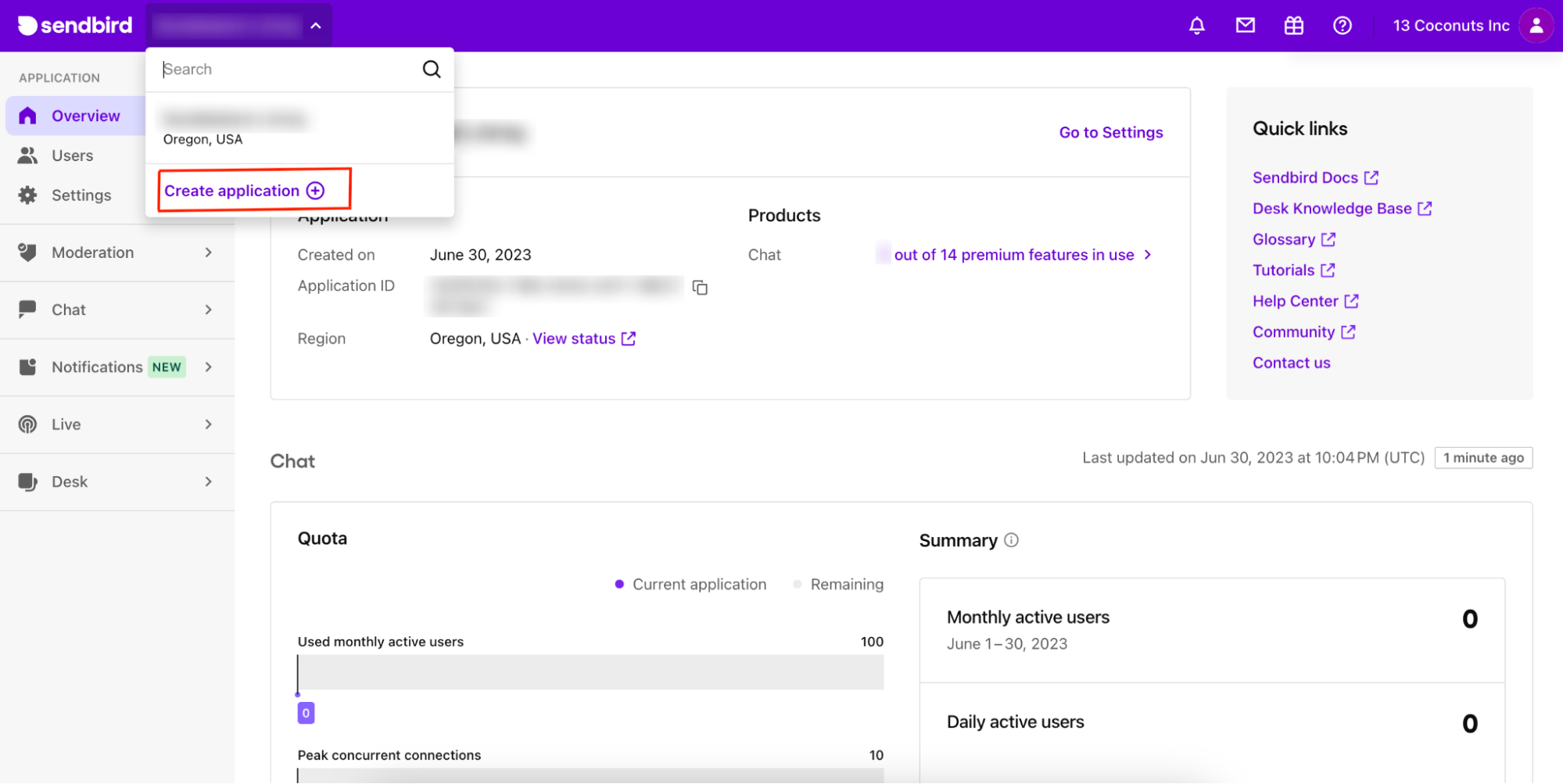The height and width of the screenshot is (784, 1563).
Task: Open the inbox mail icon
Action: 1245,25
